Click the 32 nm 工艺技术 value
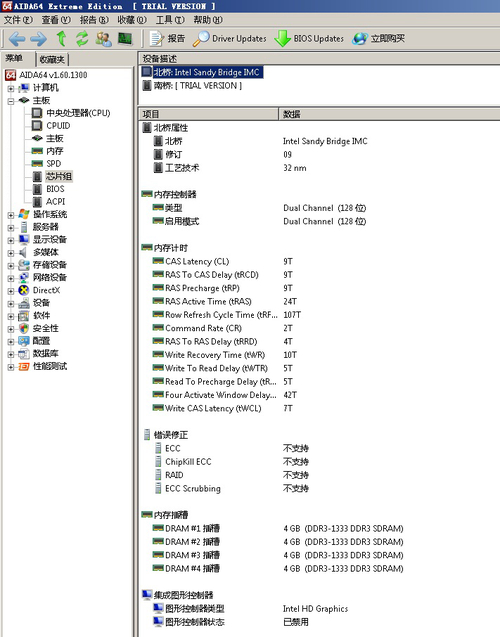 [x=294, y=168]
